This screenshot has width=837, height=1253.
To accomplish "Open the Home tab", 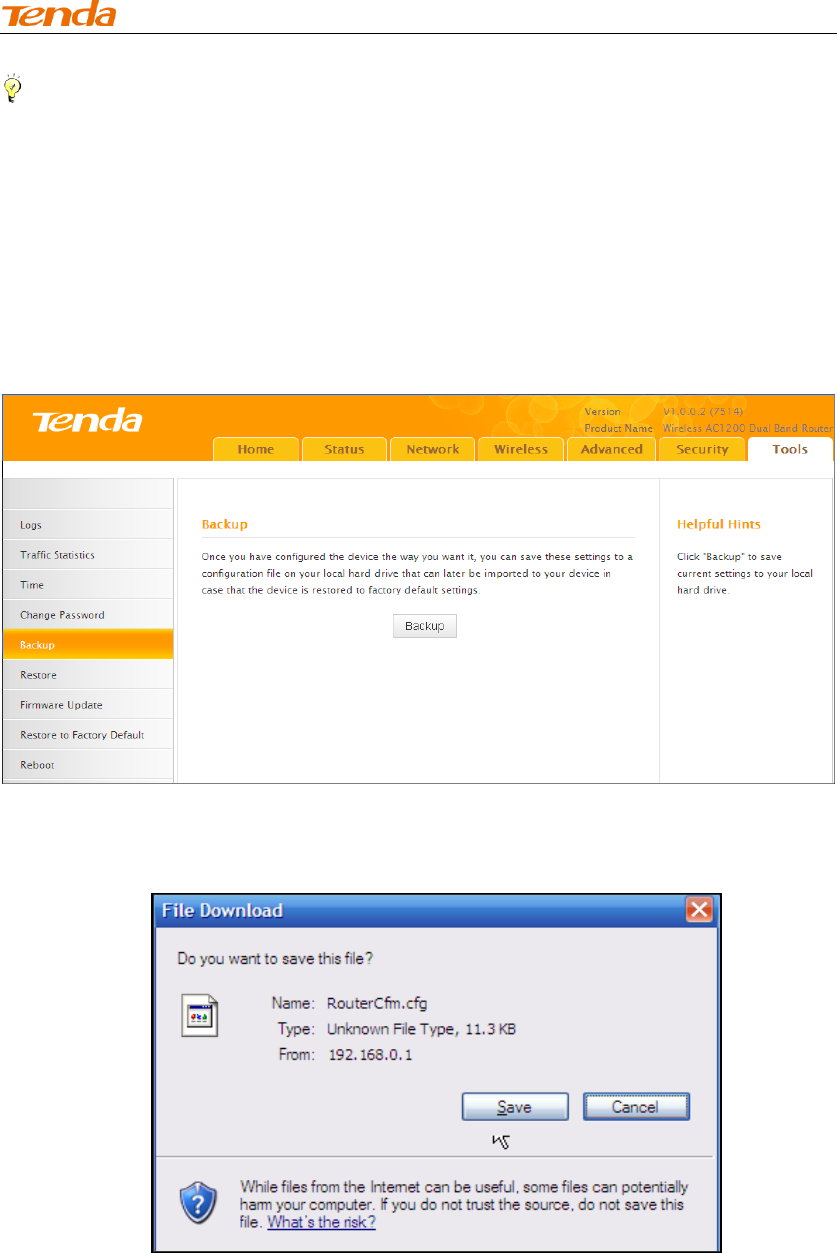I will [x=256, y=449].
